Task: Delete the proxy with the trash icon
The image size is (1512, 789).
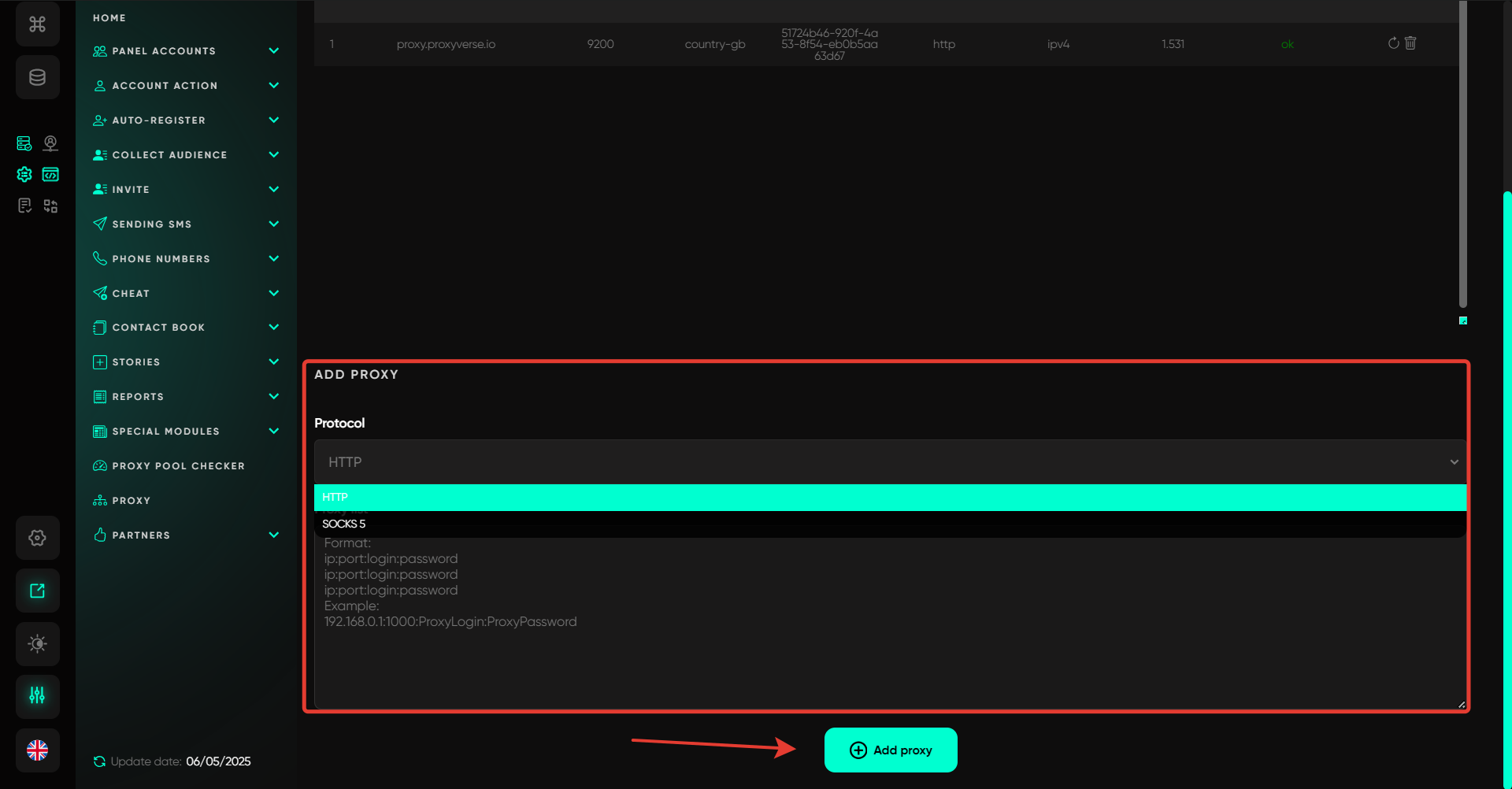Action: [x=1410, y=43]
